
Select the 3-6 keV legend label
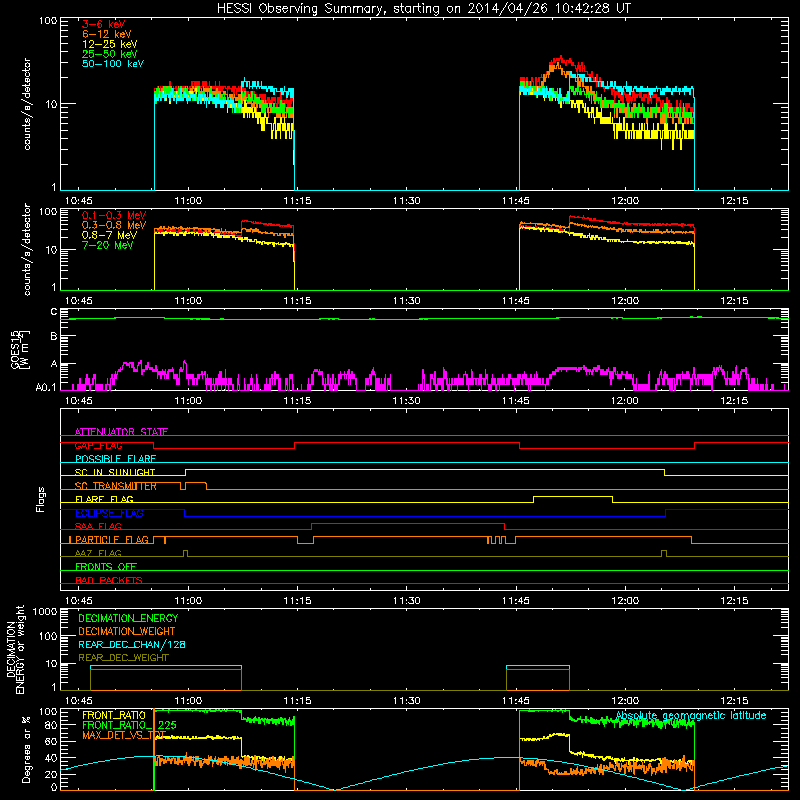pyautogui.click(x=103, y=24)
